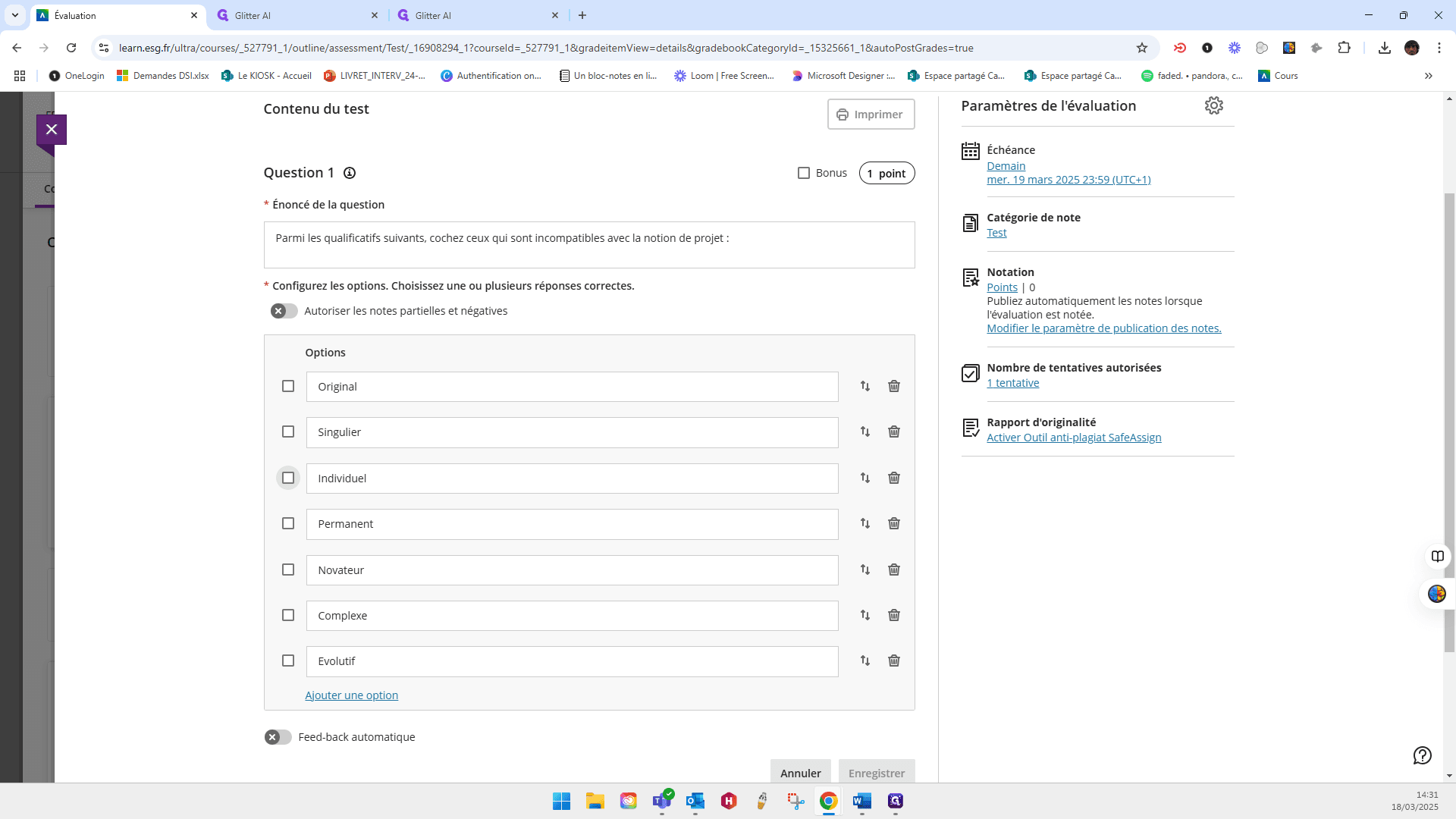This screenshot has height=819, width=1456.
Task: Check the Individuel option checkbox
Action: (288, 478)
